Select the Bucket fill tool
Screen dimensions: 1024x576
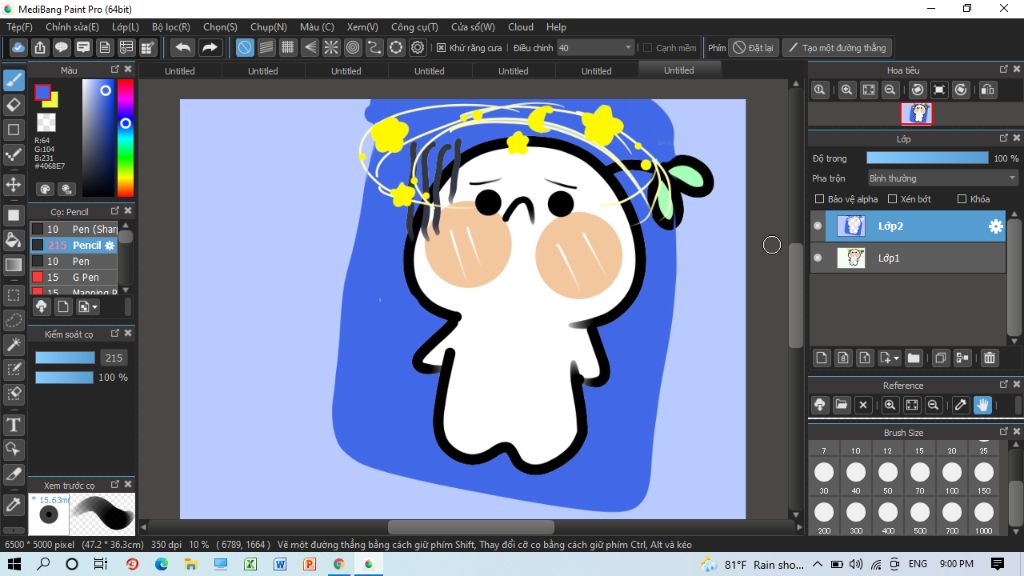coord(14,240)
